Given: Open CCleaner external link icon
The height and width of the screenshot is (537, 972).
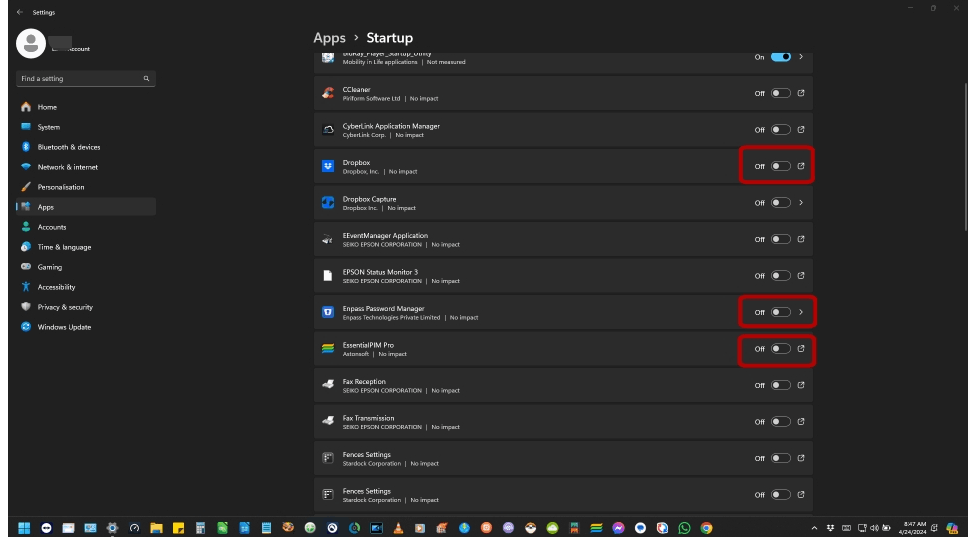Looking at the screenshot, I should [801, 93].
